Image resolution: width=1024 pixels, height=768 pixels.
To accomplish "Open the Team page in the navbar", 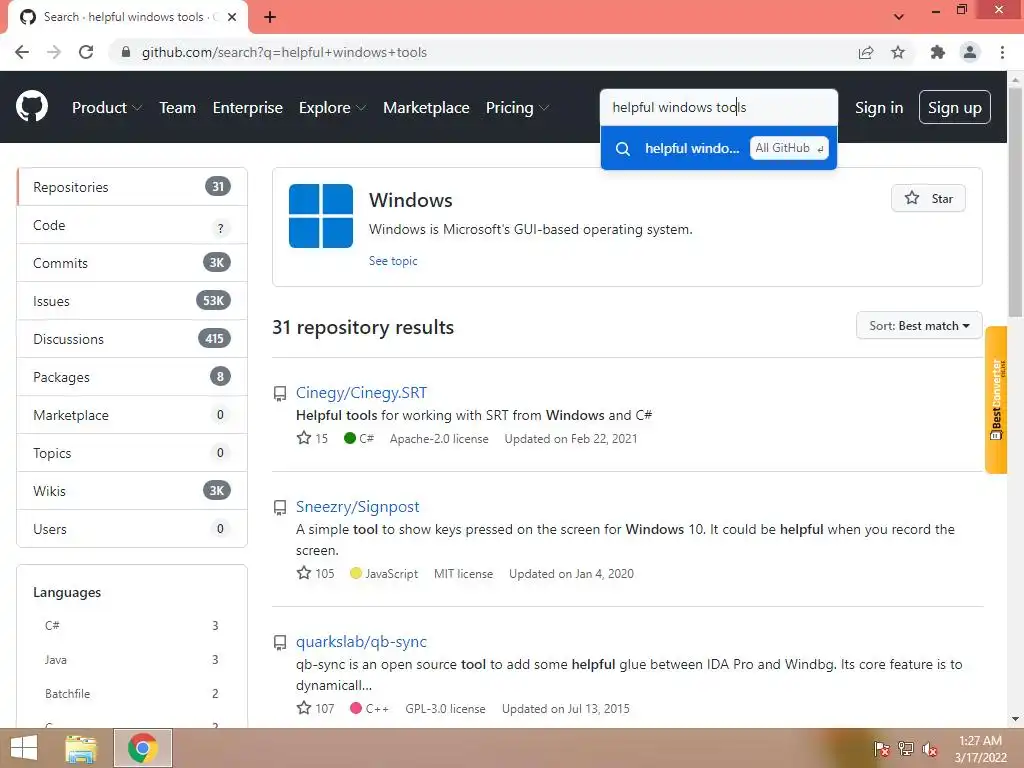I will [x=178, y=108].
